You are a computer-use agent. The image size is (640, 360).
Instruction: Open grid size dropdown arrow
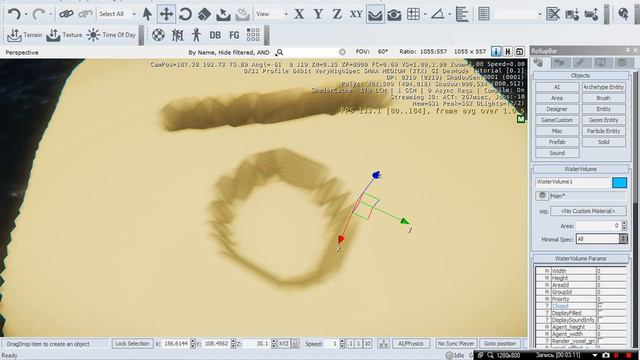425,14
